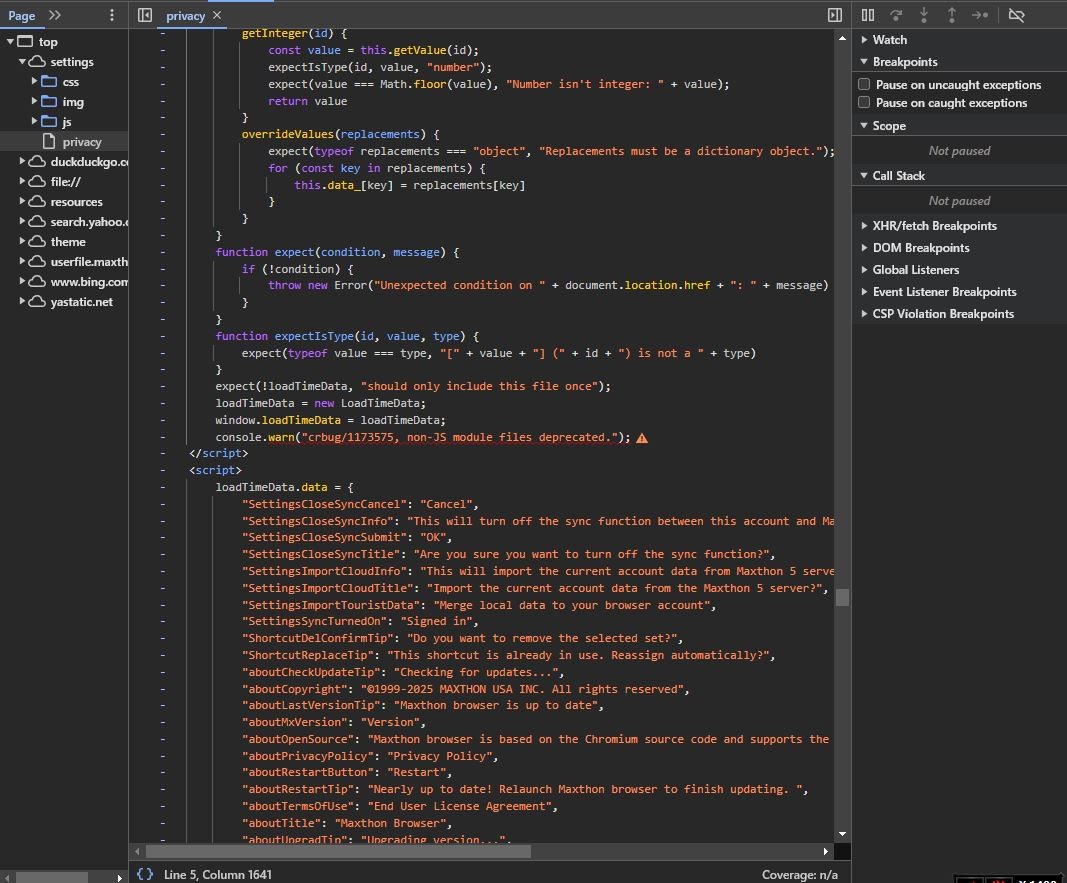The width and height of the screenshot is (1067, 883).
Task: Click the duckduckgo domain cloud icon
Action: click(x=37, y=162)
